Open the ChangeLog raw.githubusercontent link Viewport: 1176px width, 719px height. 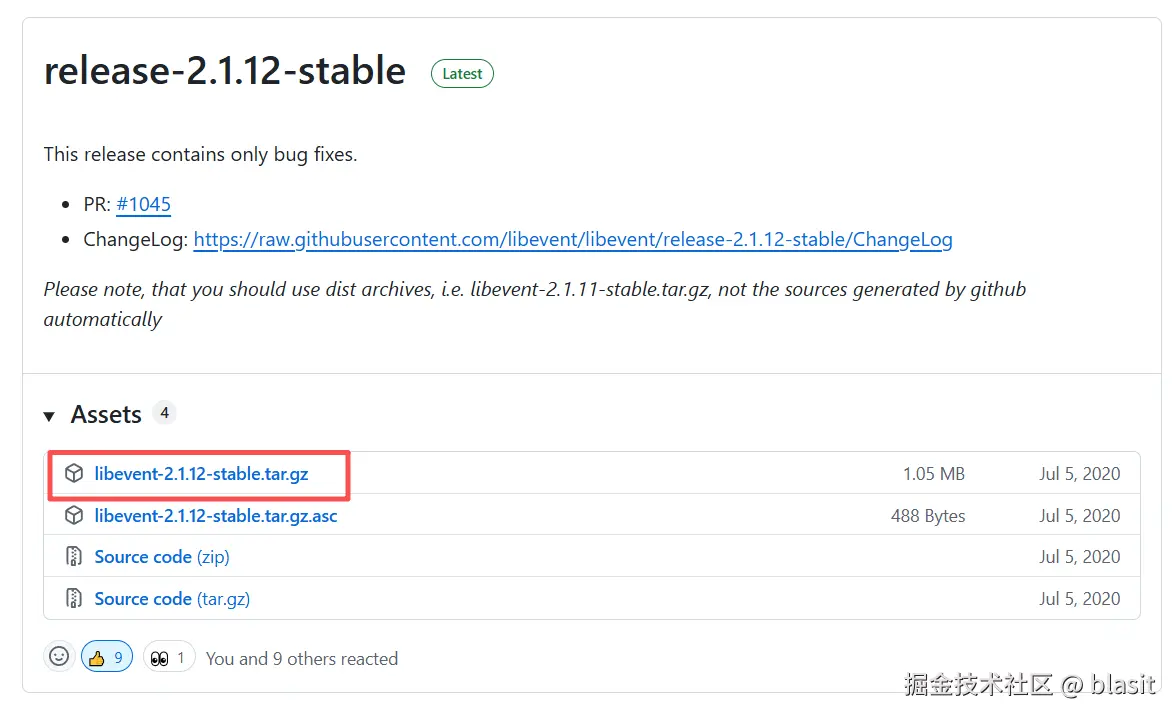tap(572, 240)
